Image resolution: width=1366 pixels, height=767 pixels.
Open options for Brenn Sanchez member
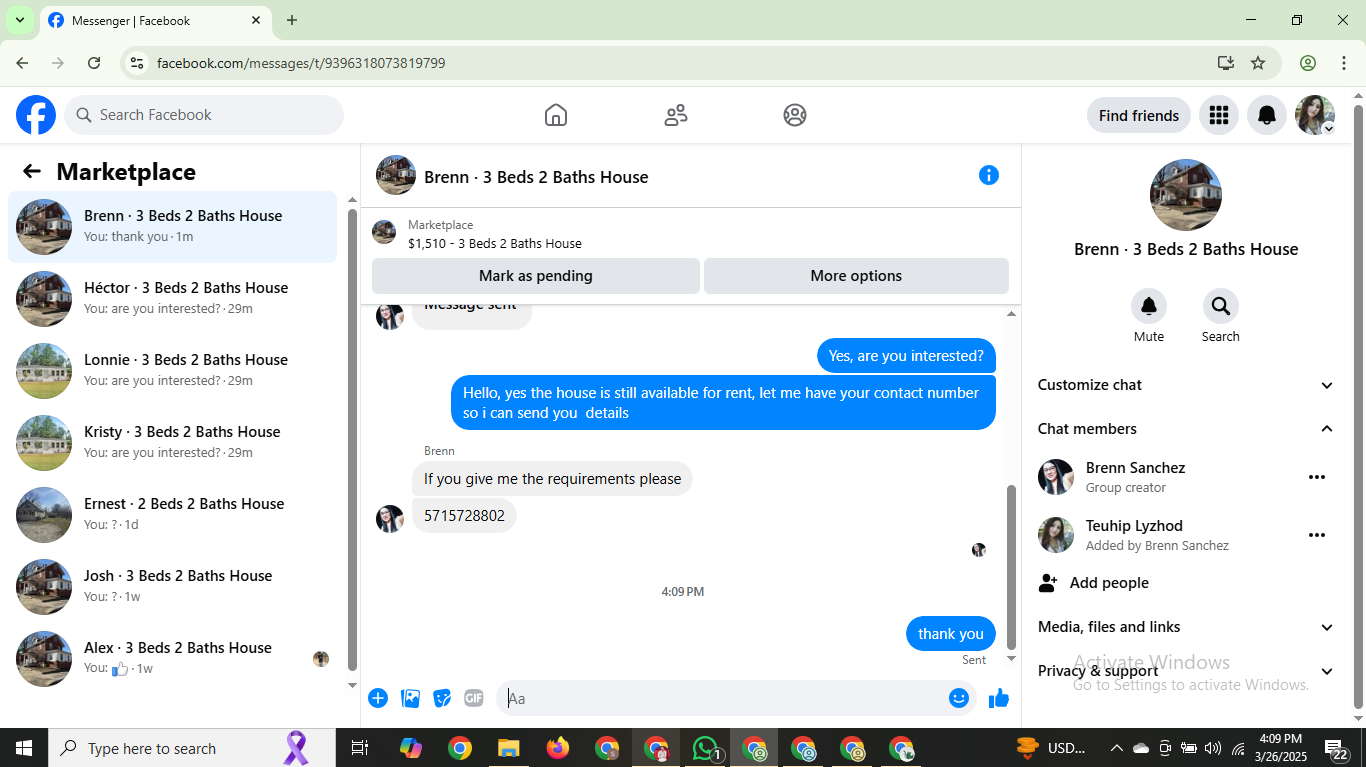[x=1317, y=477]
